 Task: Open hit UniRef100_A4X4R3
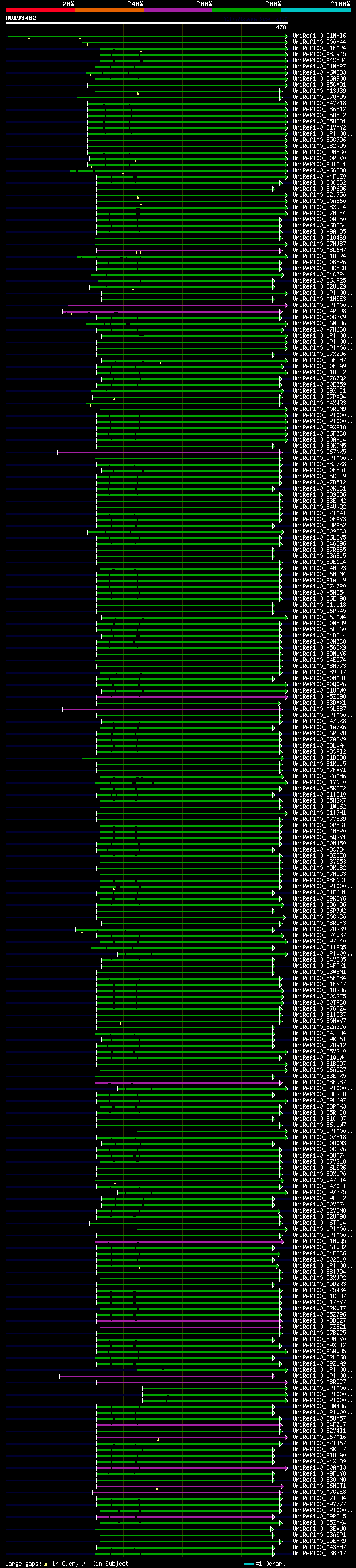pos(319,404)
